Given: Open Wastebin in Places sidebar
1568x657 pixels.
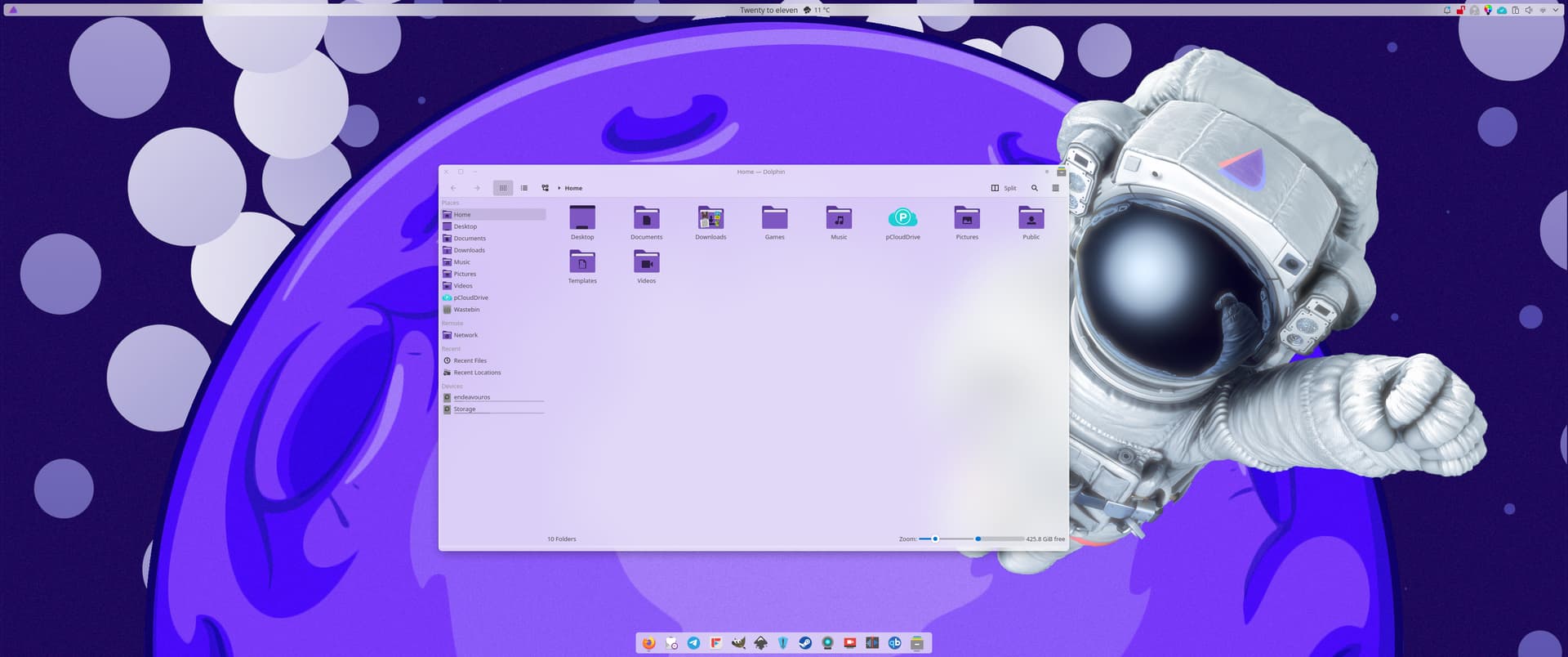Looking at the screenshot, I should pyautogui.click(x=493, y=309).
